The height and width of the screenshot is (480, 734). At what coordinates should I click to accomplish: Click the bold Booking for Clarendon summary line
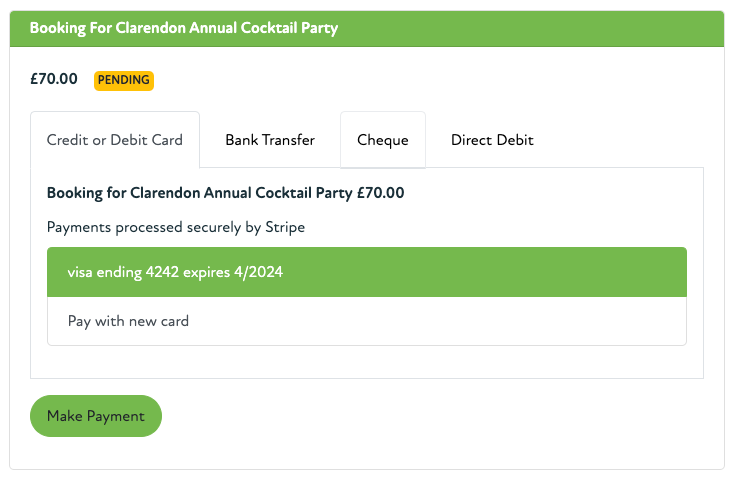[225, 192]
